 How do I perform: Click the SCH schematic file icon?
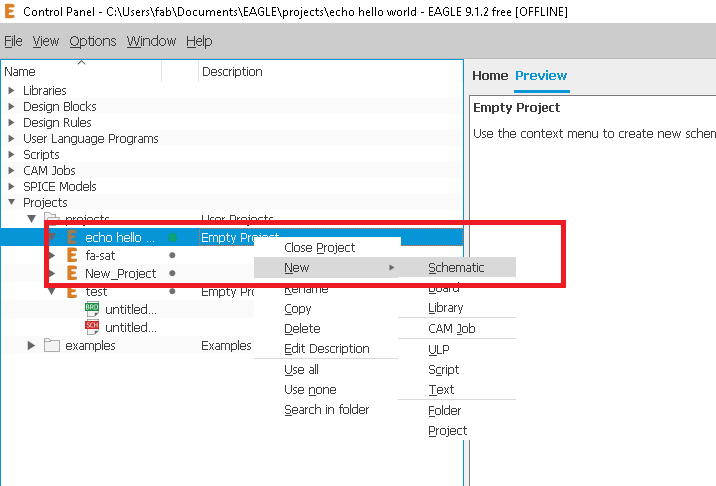tap(92, 327)
